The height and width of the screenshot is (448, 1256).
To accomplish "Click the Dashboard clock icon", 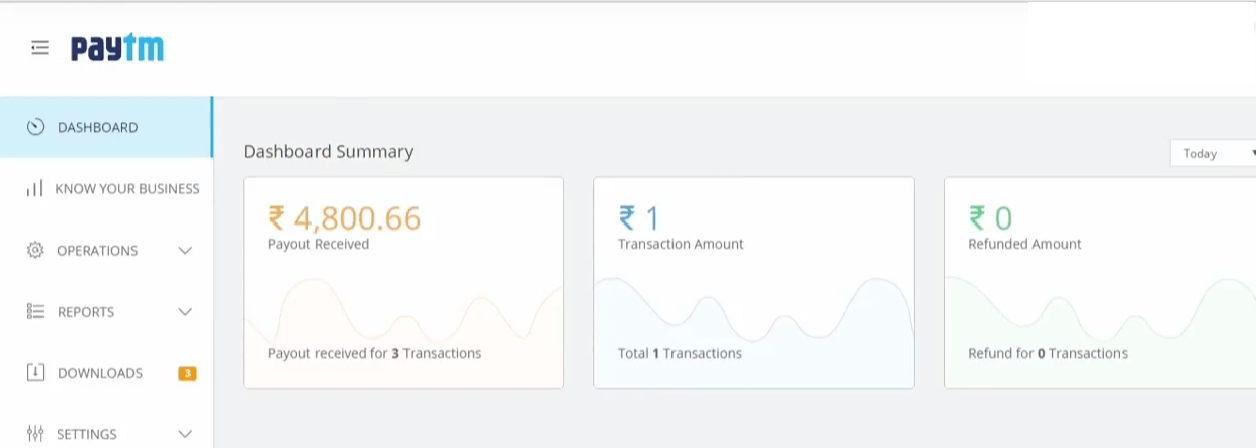I will pyautogui.click(x=35, y=127).
